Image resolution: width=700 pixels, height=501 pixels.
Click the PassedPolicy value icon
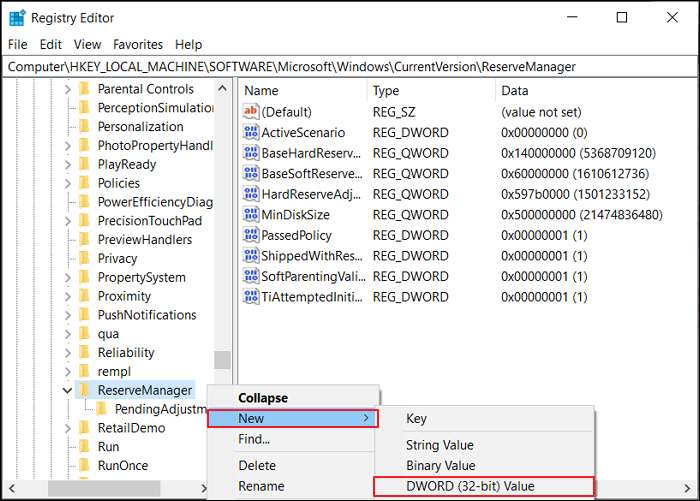251,236
